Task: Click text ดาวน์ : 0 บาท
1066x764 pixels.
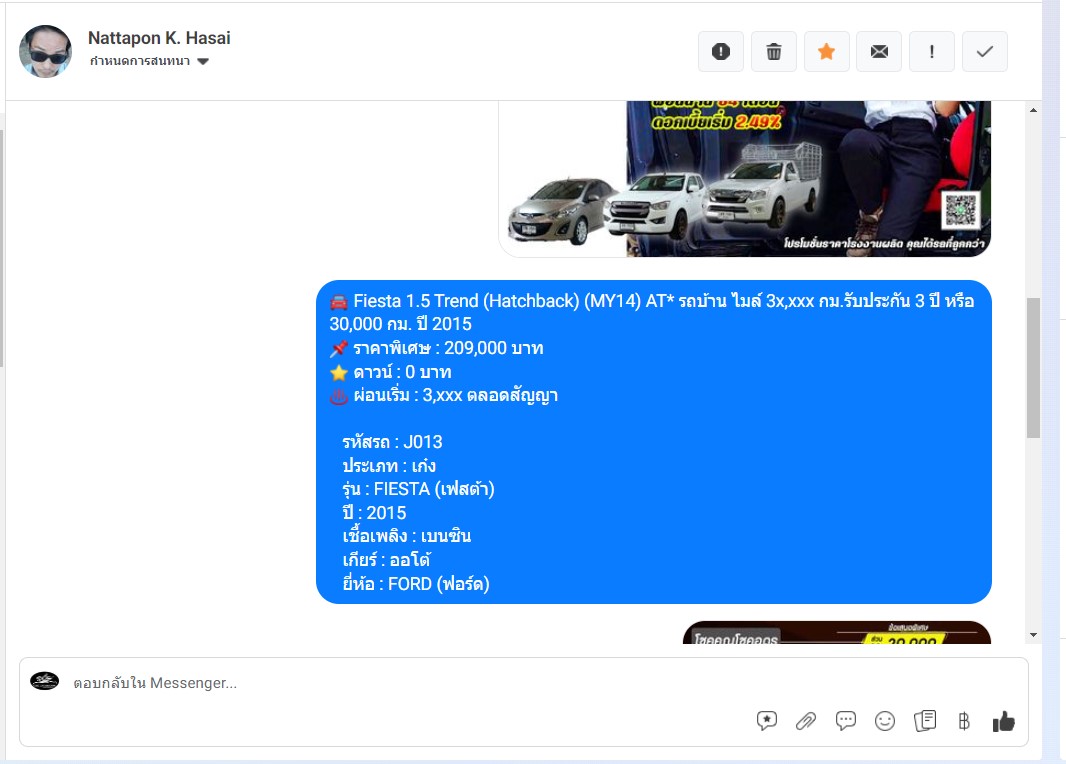Action: coord(402,372)
